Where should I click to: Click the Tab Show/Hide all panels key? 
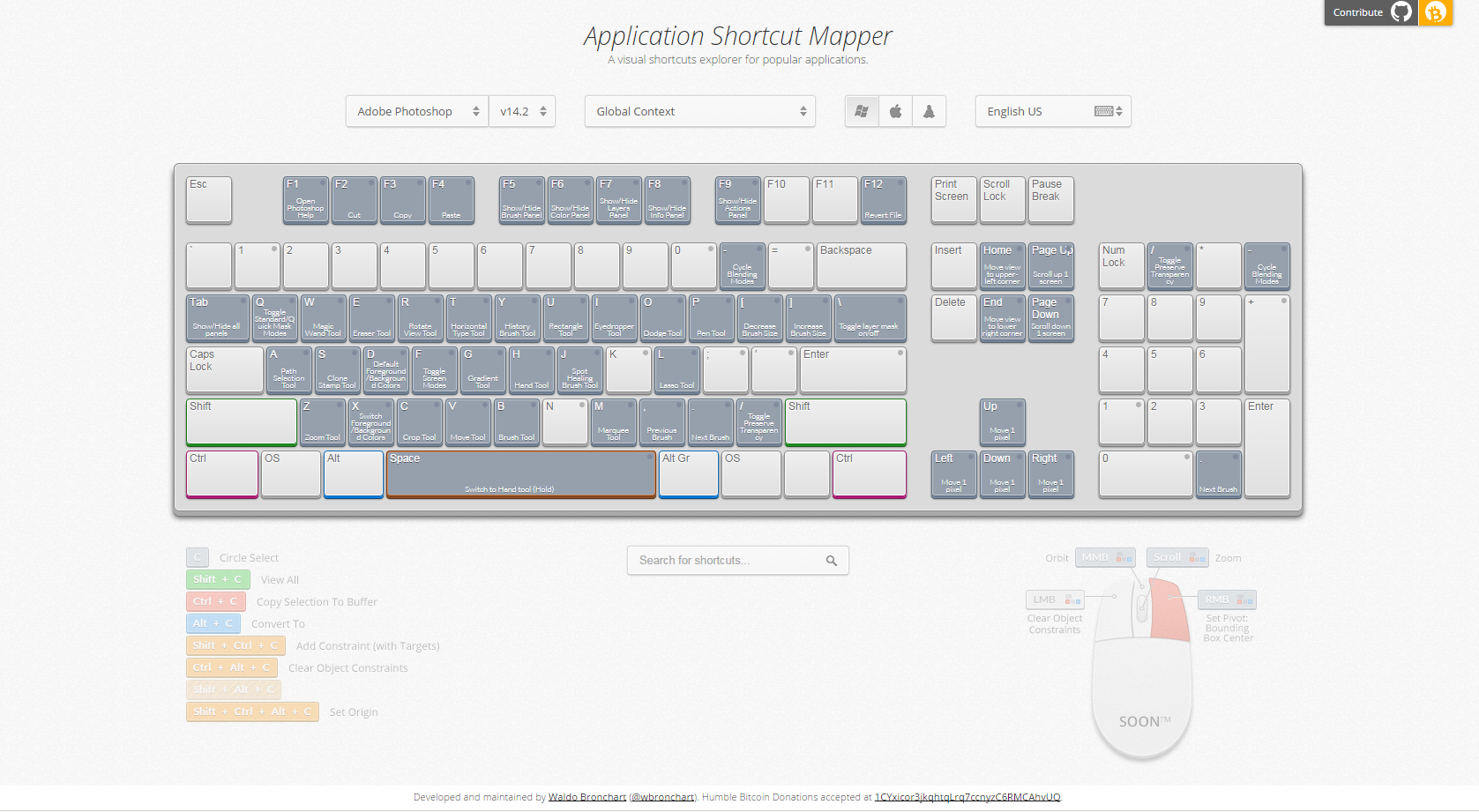218,318
